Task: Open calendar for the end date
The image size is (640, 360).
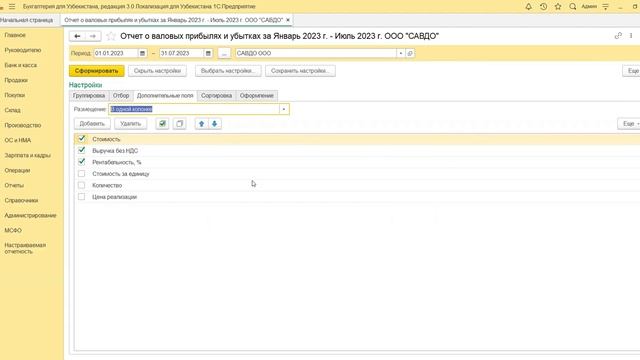Action: tap(208, 53)
